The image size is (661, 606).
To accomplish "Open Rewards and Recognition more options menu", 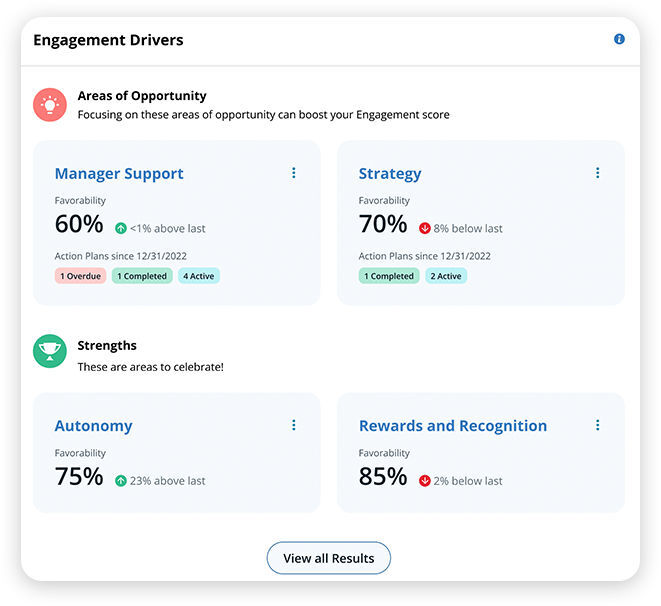I will tap(597, 425).
